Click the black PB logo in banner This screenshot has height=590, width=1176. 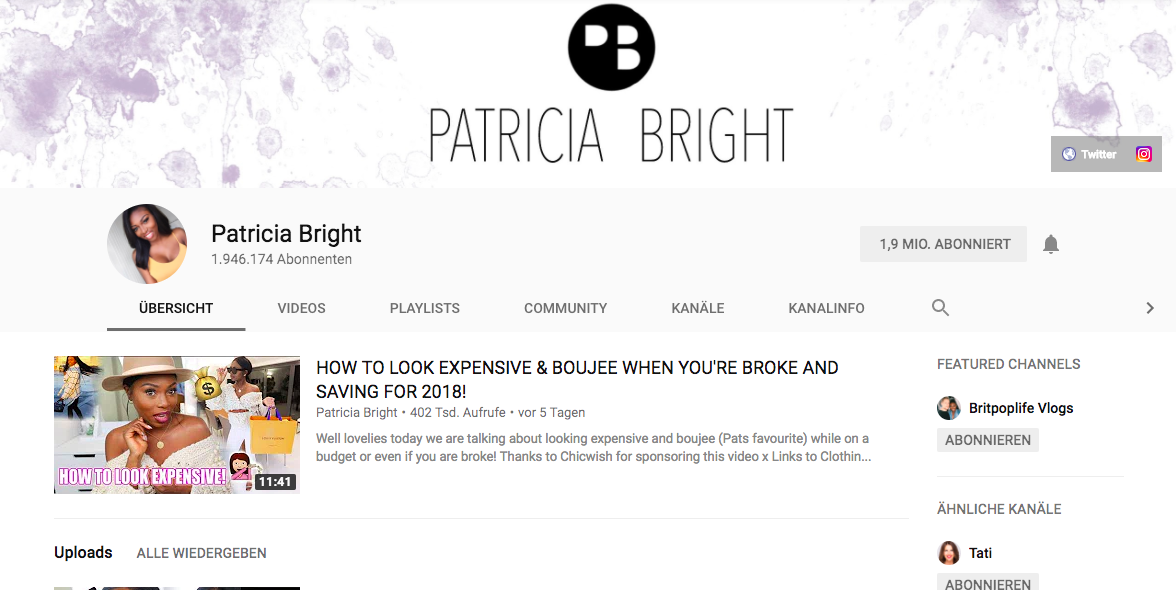coord(611,46)
